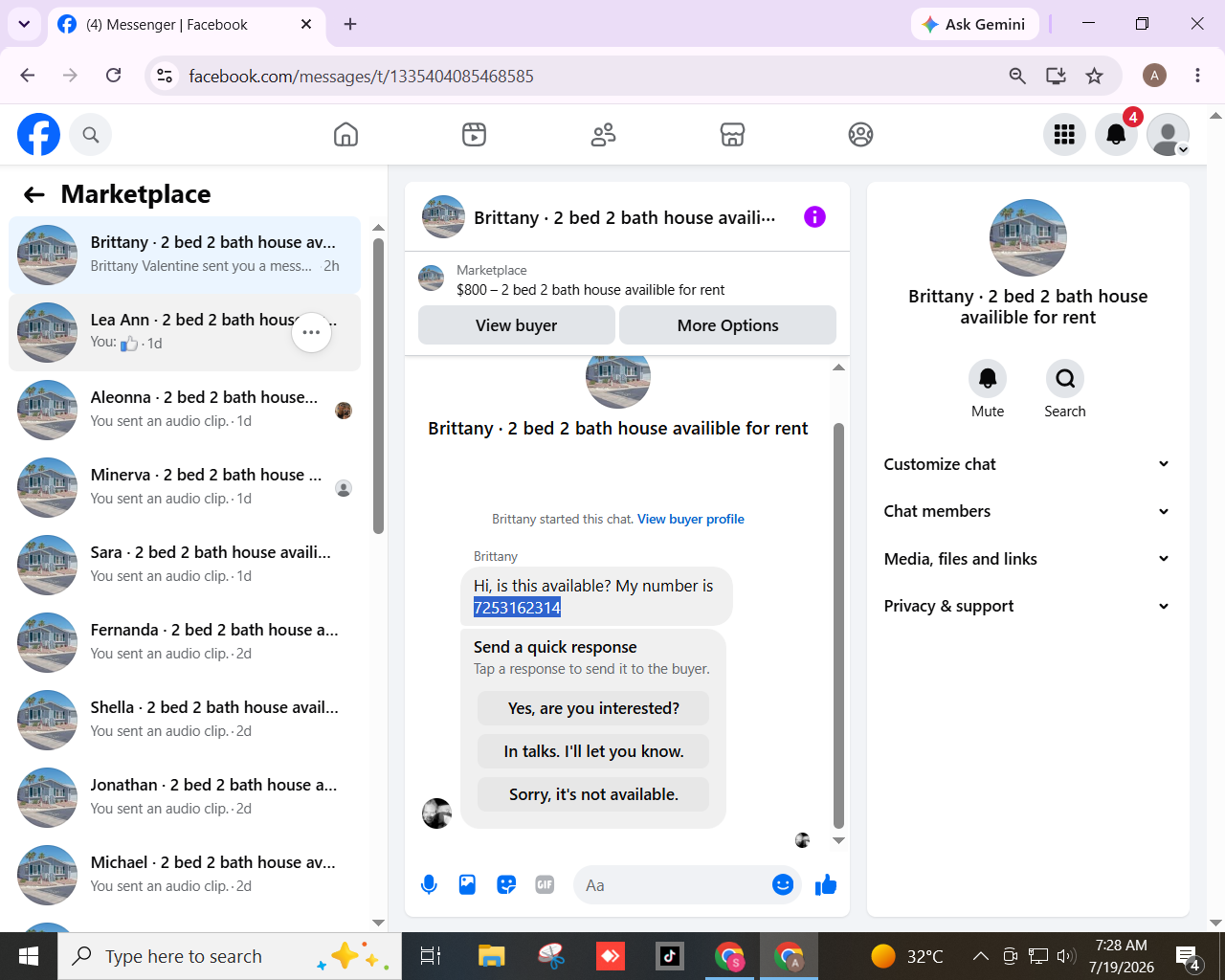Choose a GIF icon
This screenshot has width=1225, height=980.
click(x=545, y=885)
